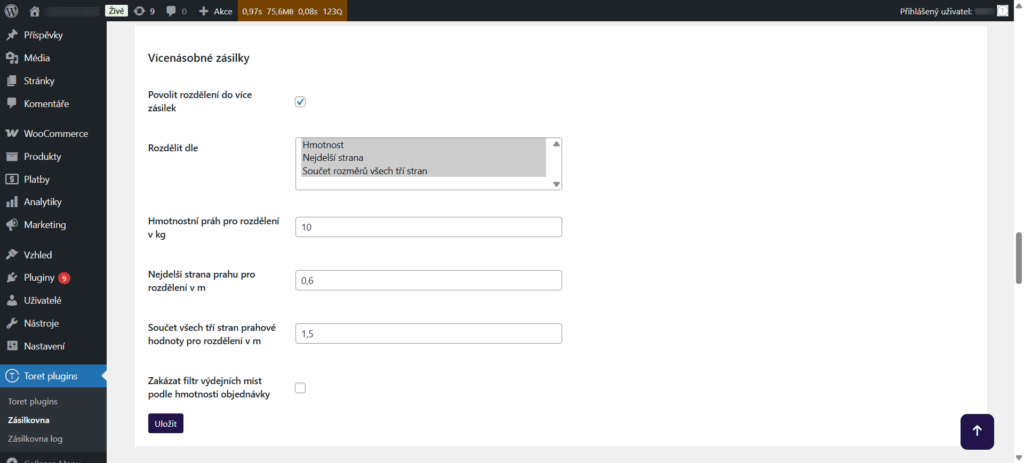Select Nejdelší strana in Rozdělit dle list
This screenshot has height=463, width=1024.
tap(423, 158)
